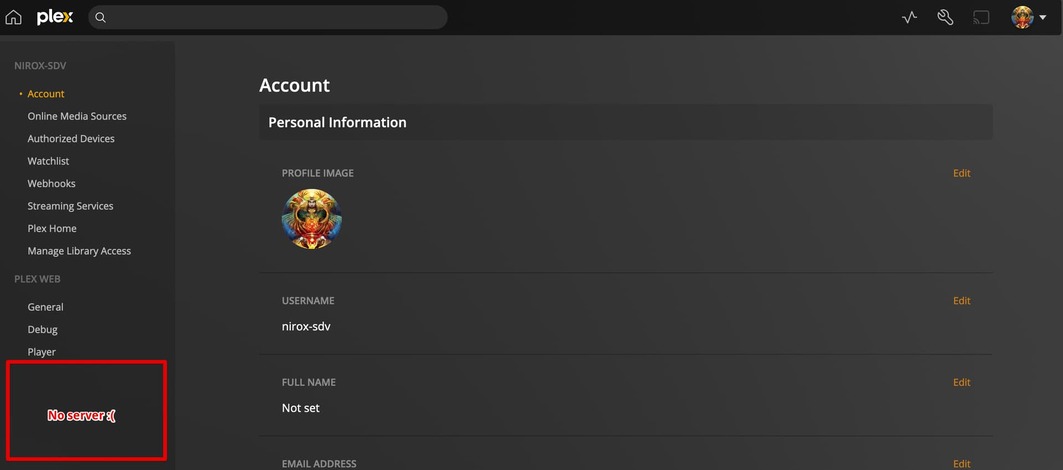Edit the username

coord(961,301)
